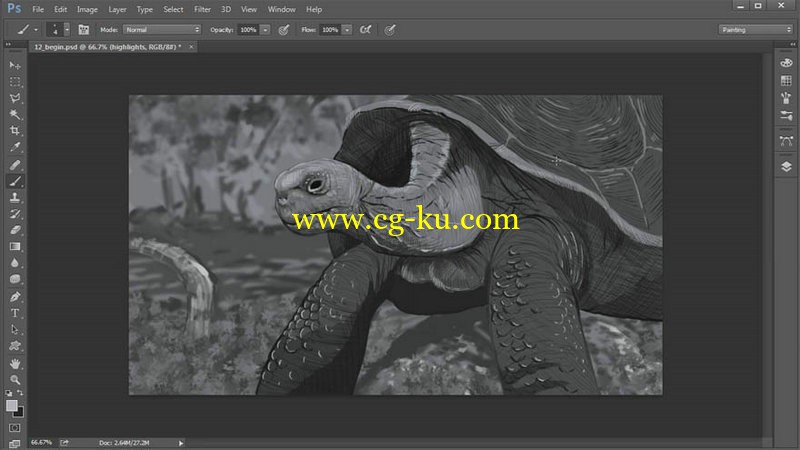
Task: Open the Swatches panel icon
Action: pyautogui.click(x=786, y=81)
